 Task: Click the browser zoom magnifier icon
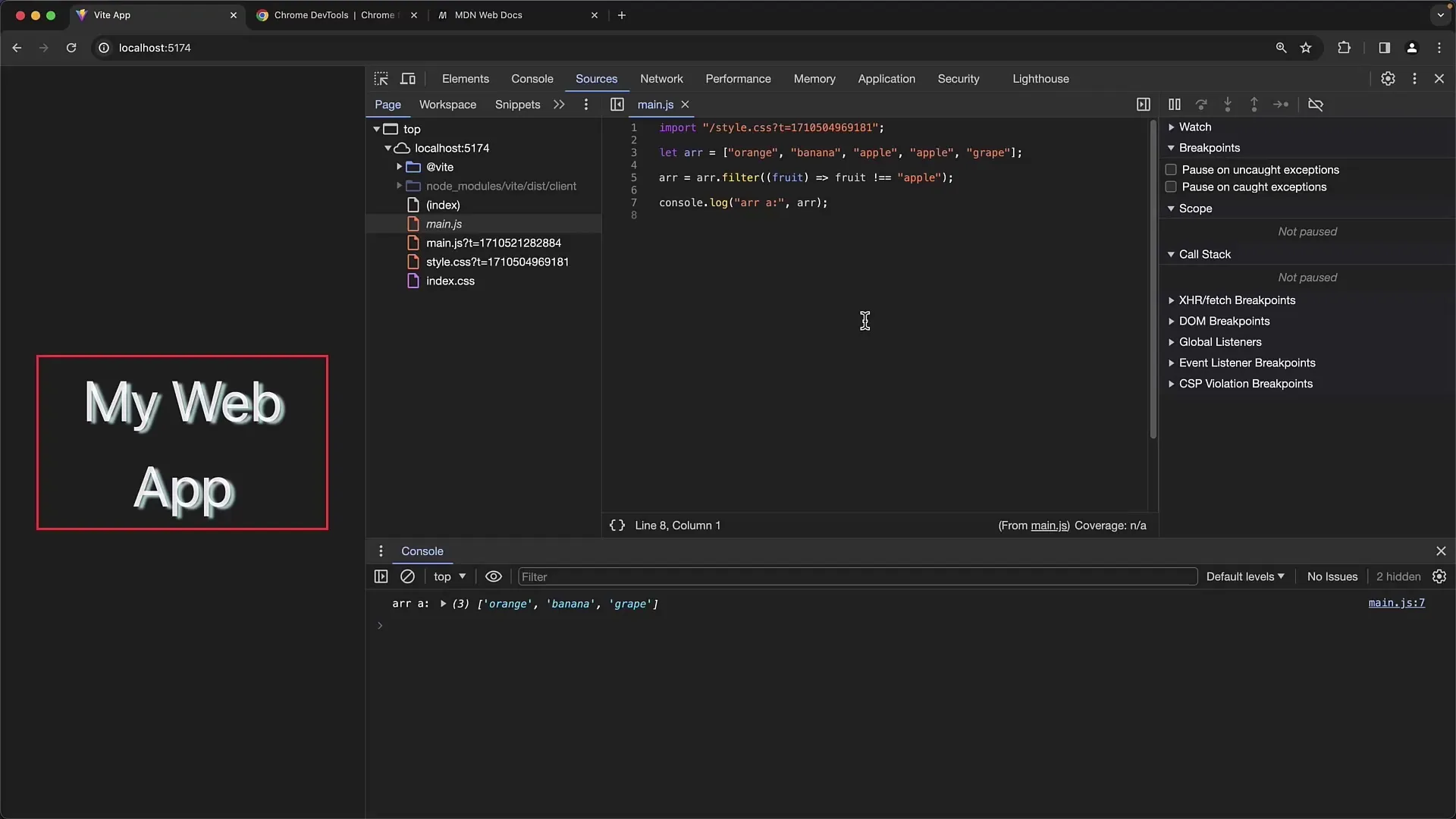[1281, 48]
